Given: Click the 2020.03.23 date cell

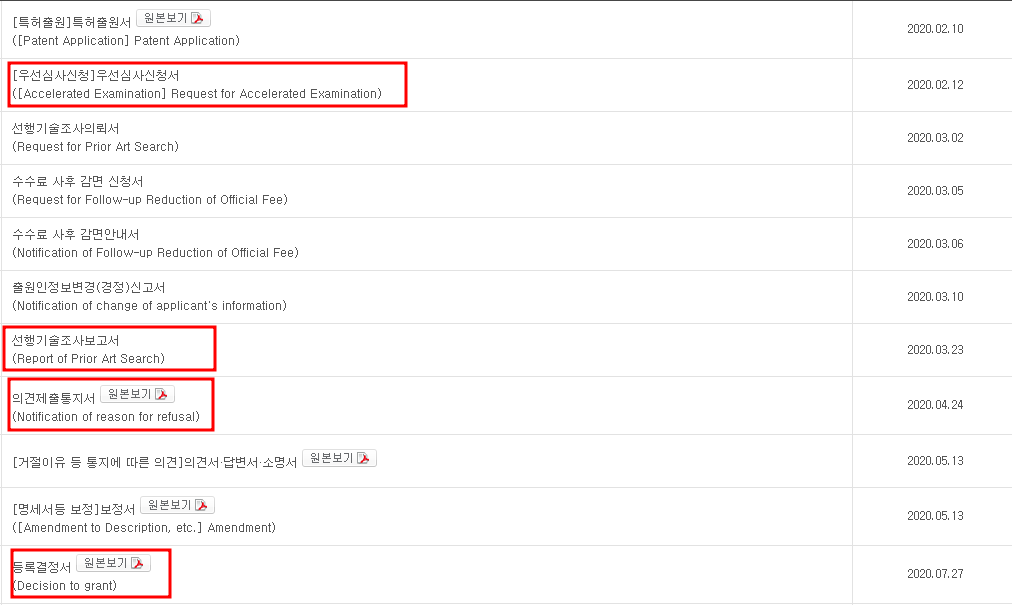Looking at the screenshot, I should coord(935,350).
